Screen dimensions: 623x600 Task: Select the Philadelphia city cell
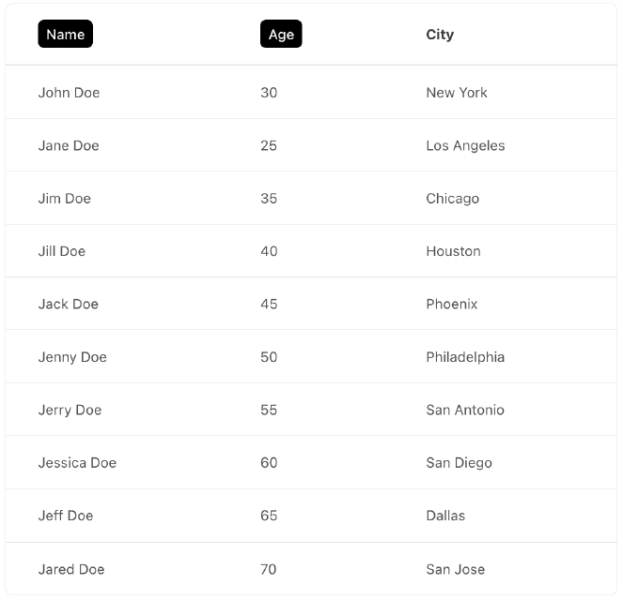pos(465,358)
